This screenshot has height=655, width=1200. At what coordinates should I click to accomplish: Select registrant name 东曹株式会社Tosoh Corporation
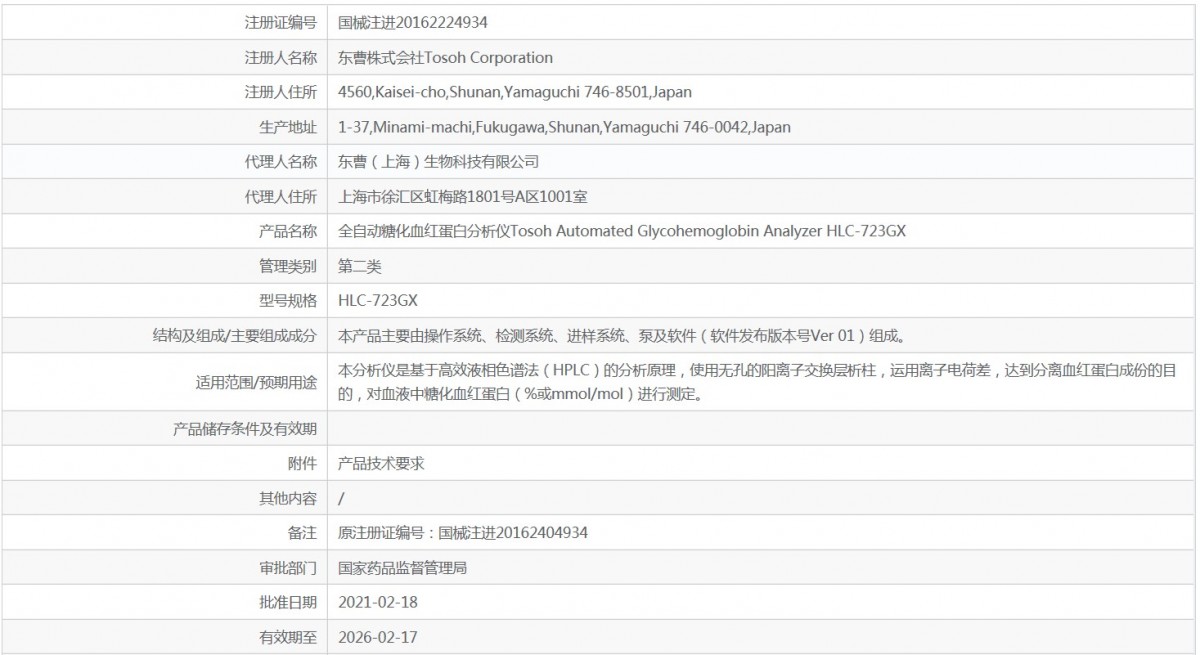click(446, 57)
